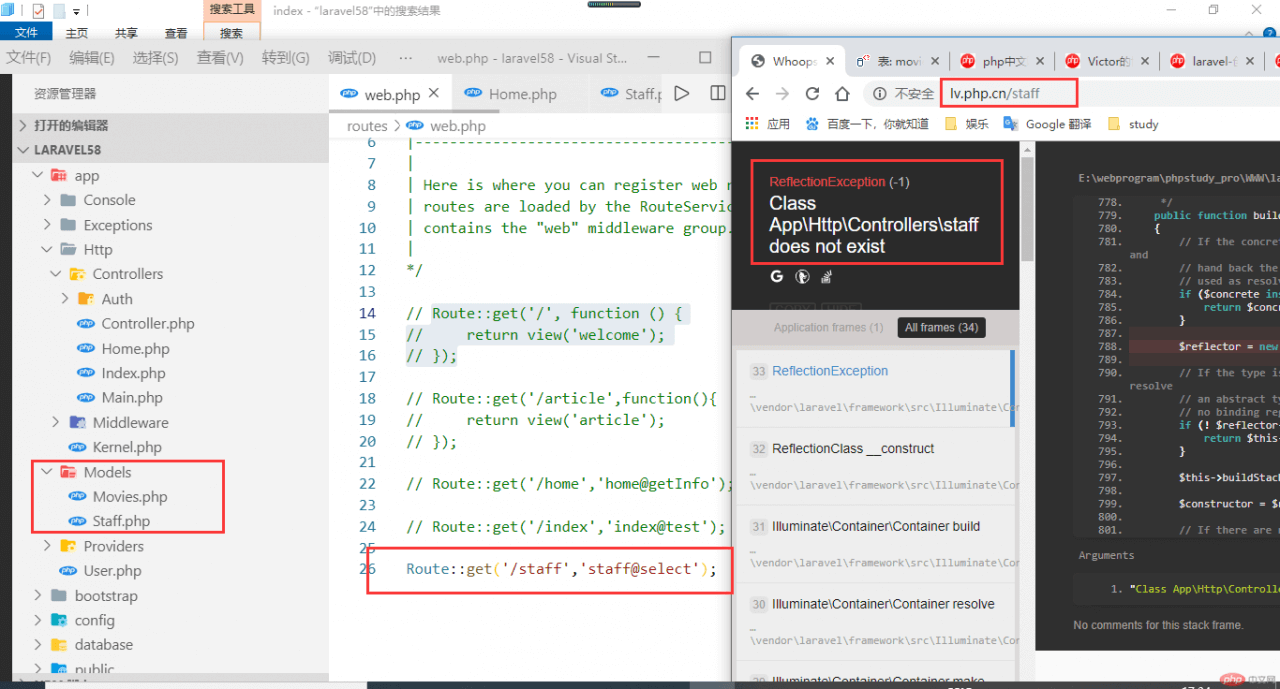This screenshot has width=1280, height=689.
Task: Expand the Auth folder
Action: tap(66, 299)
